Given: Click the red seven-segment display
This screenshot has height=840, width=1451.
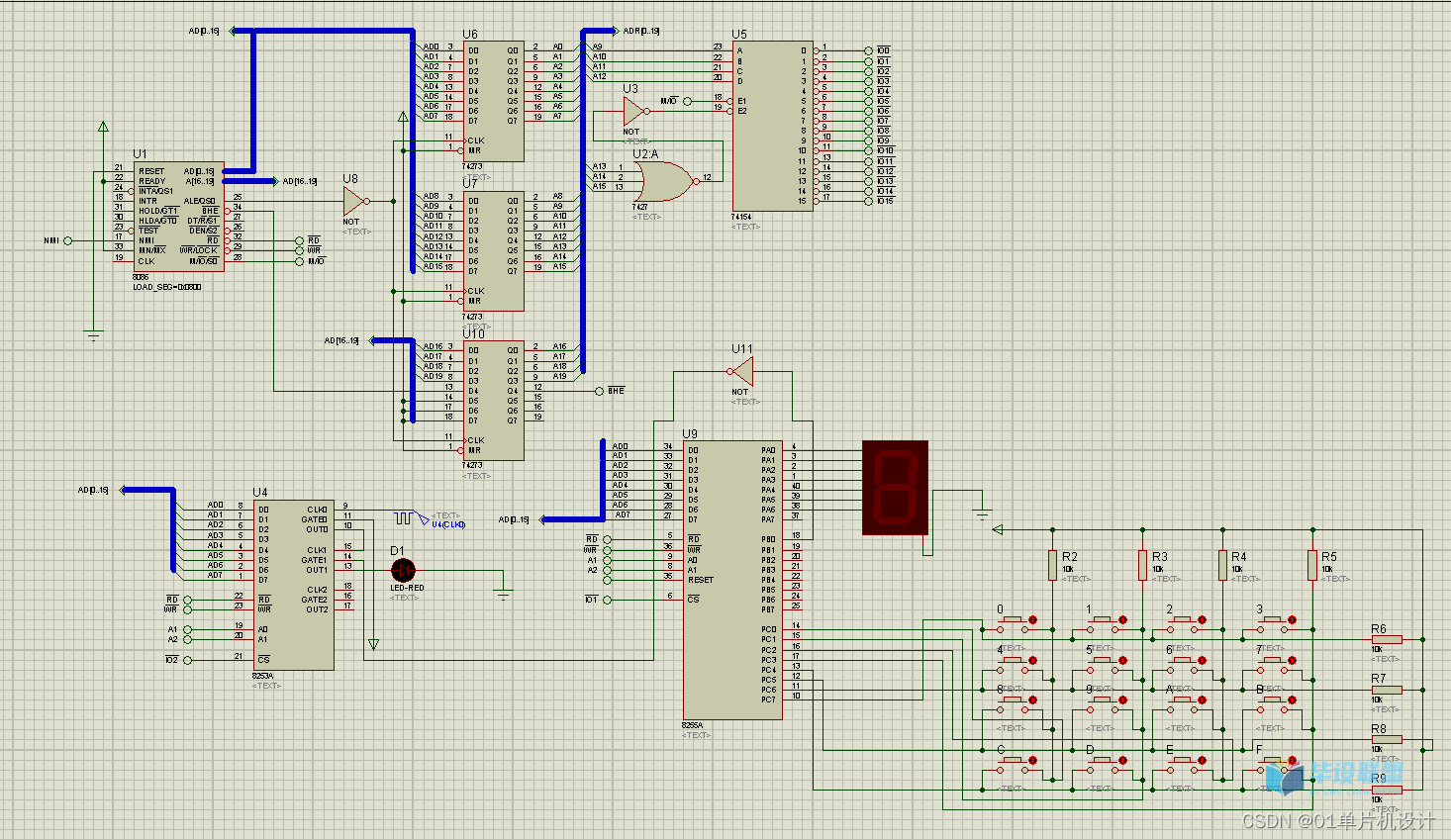Looking at the screenshot, I should [895, 488].
